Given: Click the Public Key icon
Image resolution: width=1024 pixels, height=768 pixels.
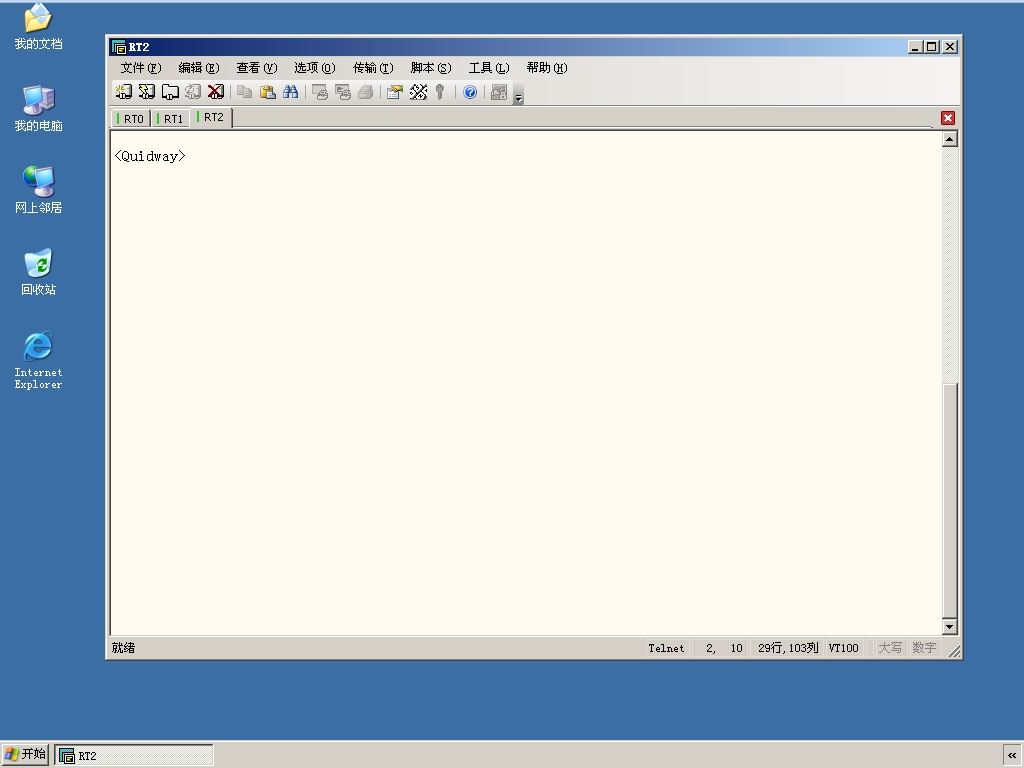Looking at the screenshot, I should point(440,92).
